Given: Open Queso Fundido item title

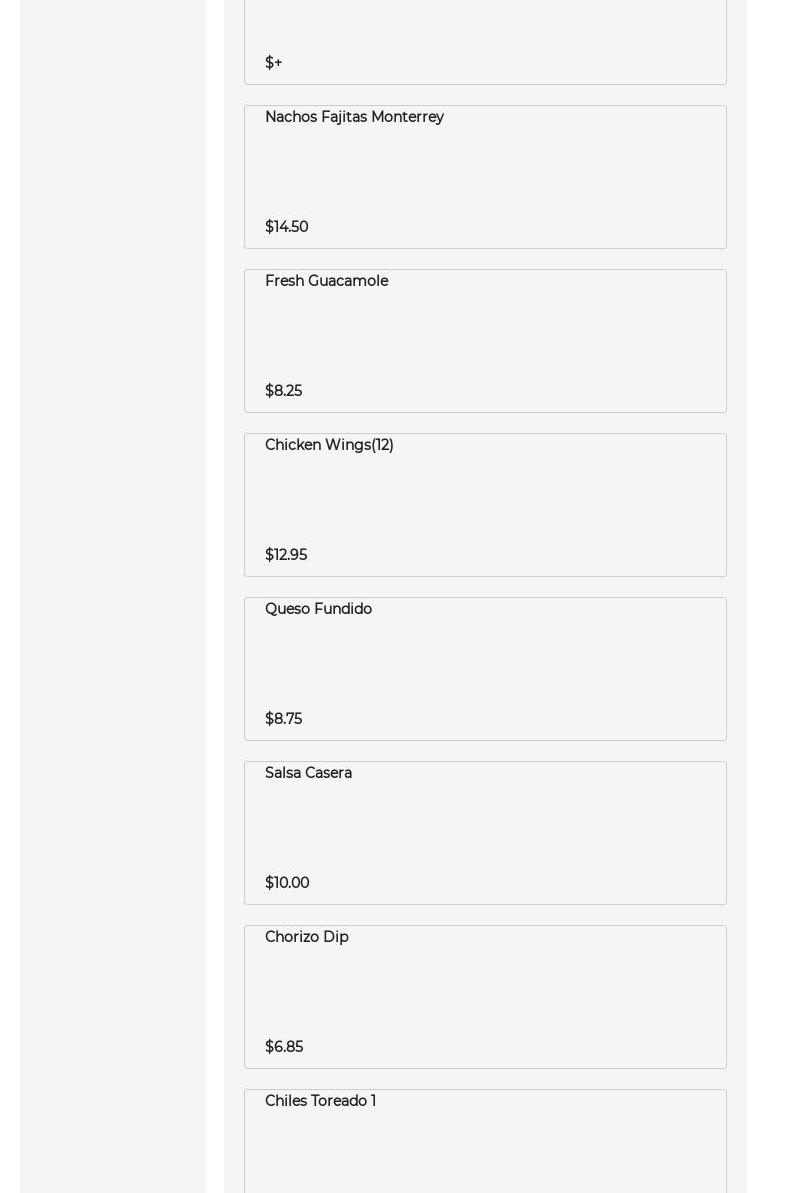Looking at the screenshot, I should point(318,609).
